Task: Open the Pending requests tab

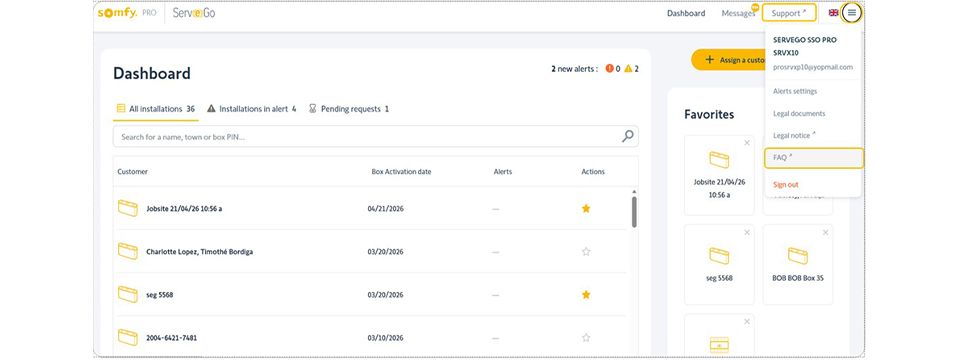Action: [x=349, y=109]
